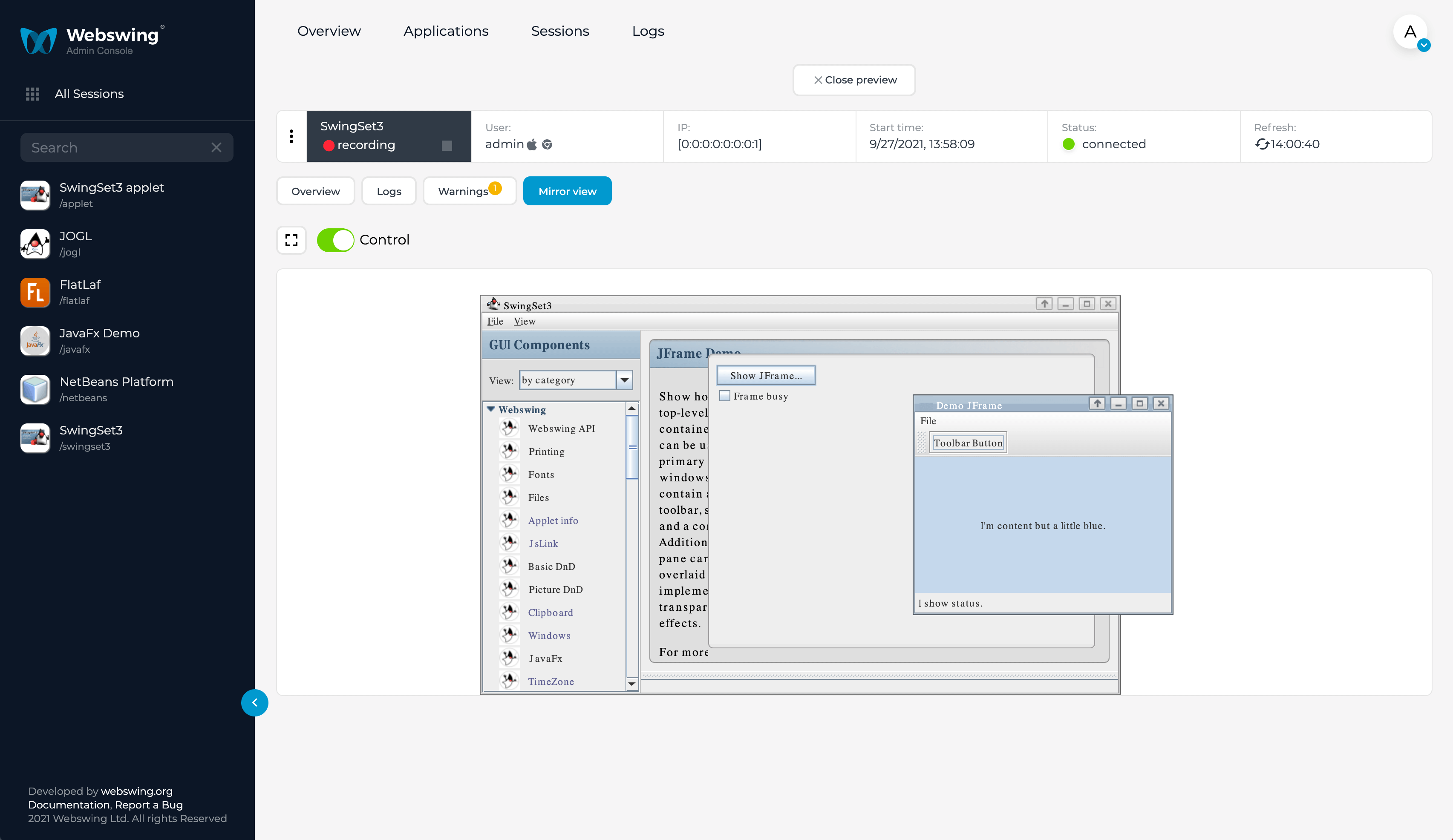Open the SwingSet3 File menu
Viewport: 1453px width, 840px height.
495,321
